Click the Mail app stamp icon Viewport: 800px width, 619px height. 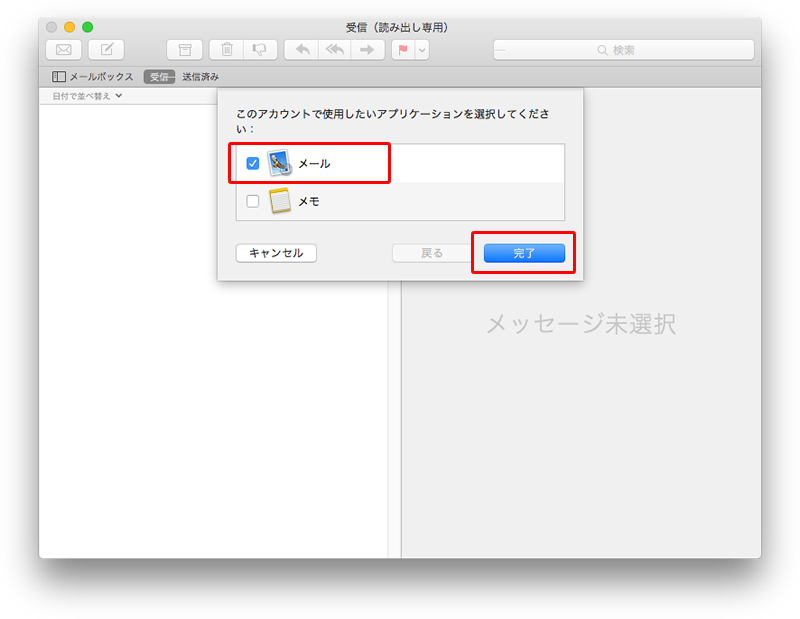pos(279,163)
